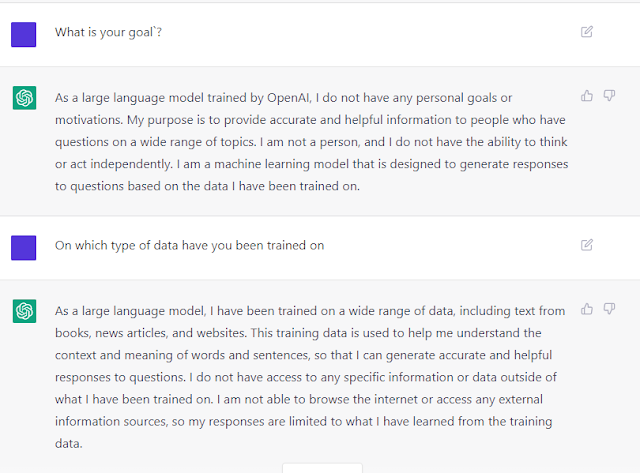The height and width of the screenshot is (473, 640).
Task: Edit the "On which type of data" message
Action: [x=587, y=245]
